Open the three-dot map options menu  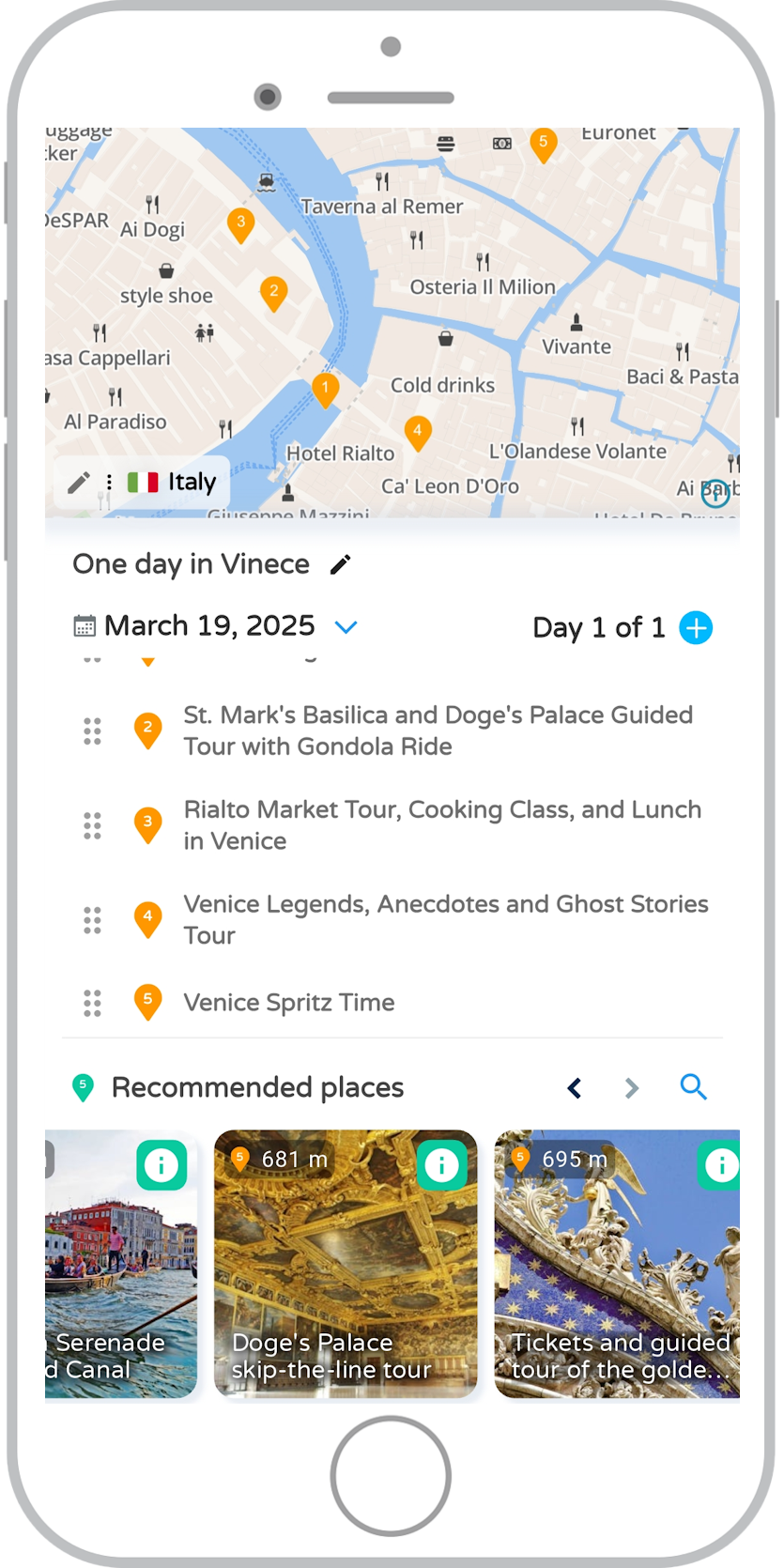pyautogui.click(x=109, y=483)
